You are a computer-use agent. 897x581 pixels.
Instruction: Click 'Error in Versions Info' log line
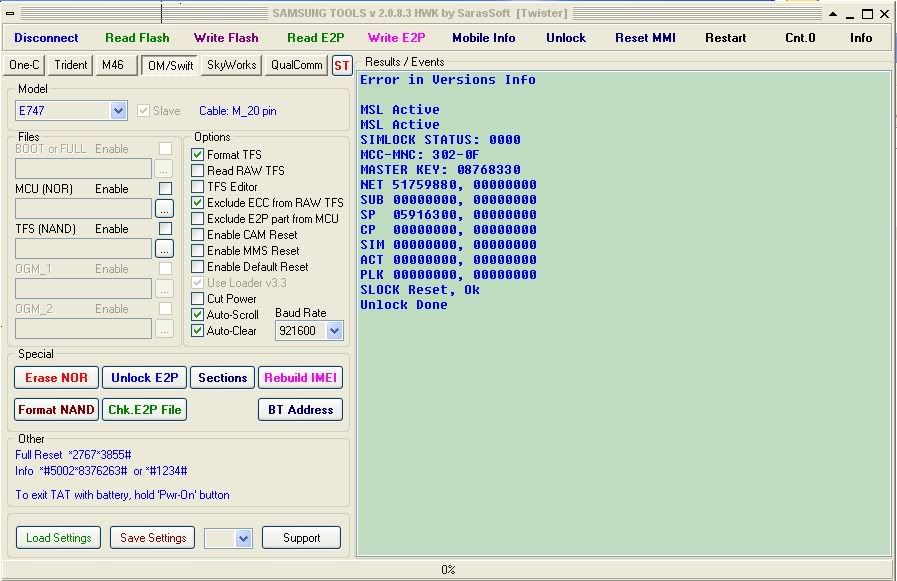tap(447, 80)
